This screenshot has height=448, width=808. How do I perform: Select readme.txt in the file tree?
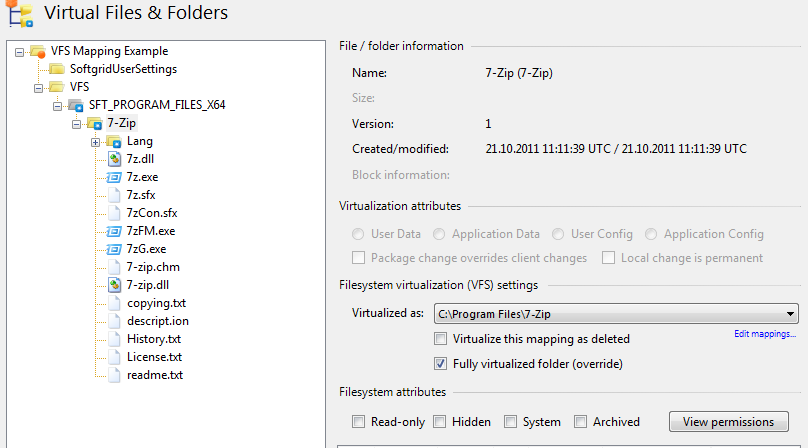pos(154,375)
